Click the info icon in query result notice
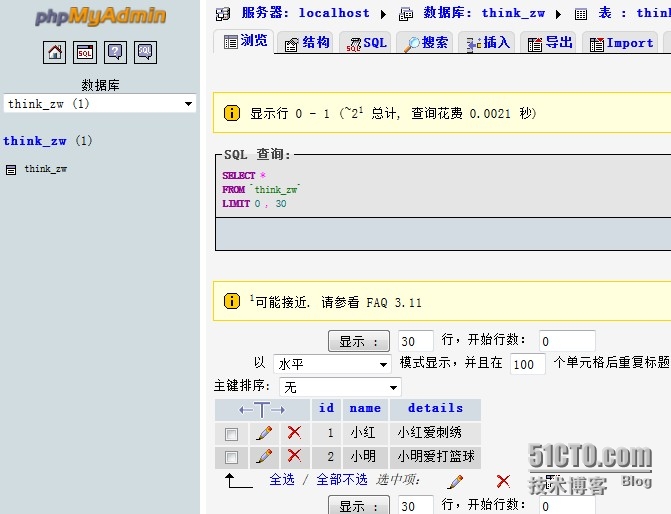The width and height of the screenshot is (671, 514). 232,113
